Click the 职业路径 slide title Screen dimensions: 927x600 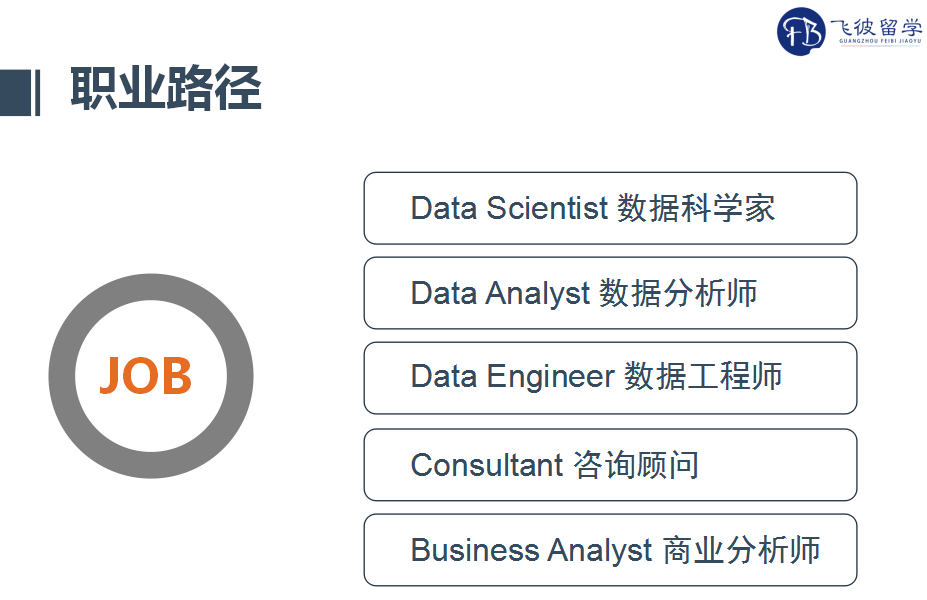[166, 88]
